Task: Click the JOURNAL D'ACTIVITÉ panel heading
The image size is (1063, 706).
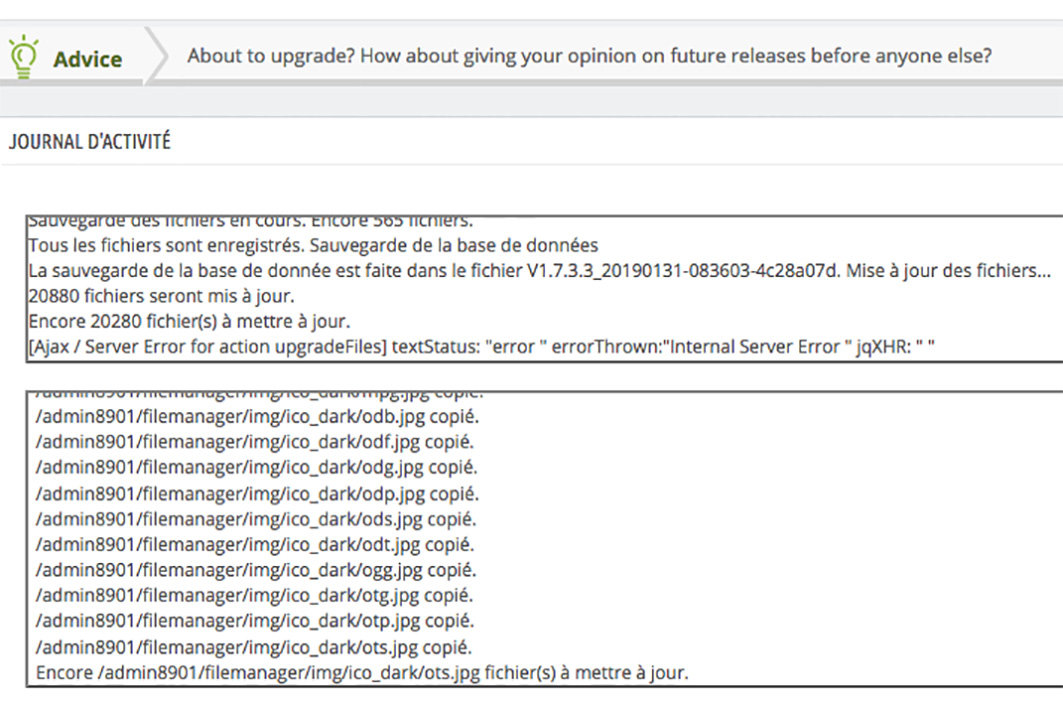Action: pos(89,142)
